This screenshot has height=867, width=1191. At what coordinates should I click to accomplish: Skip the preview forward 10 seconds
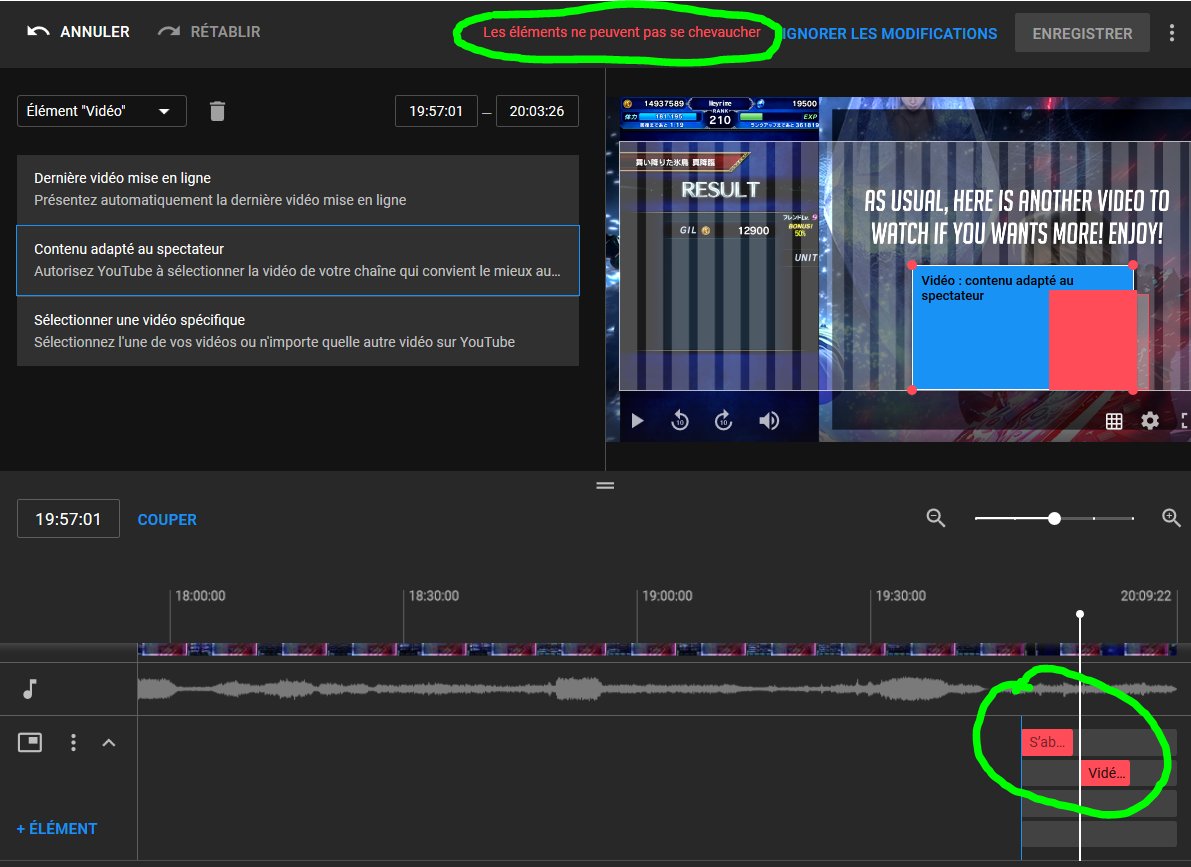(724, 420)
